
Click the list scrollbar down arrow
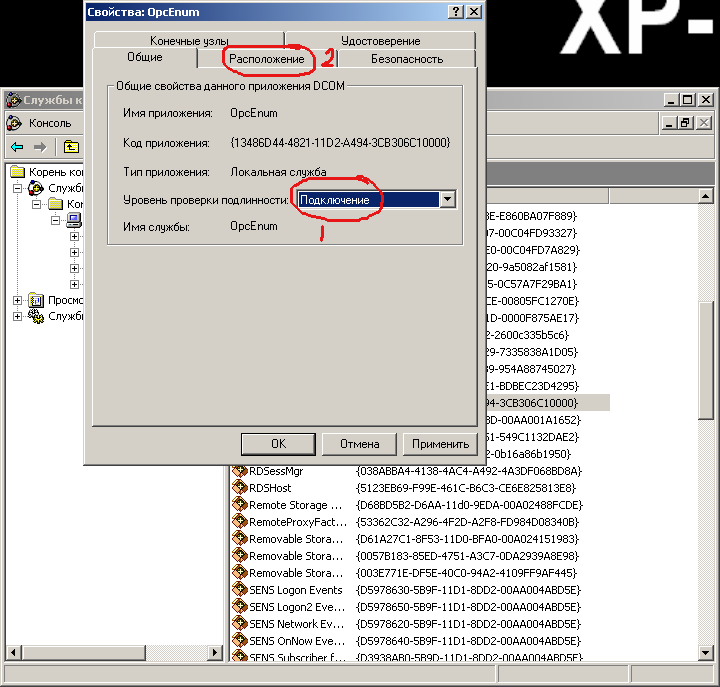[x=706, y=652]
